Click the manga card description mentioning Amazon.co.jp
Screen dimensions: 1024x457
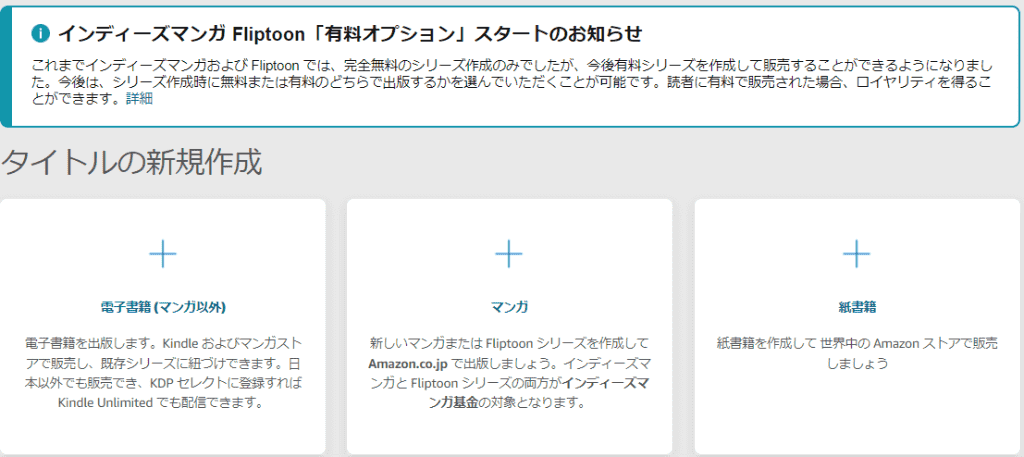[x=509, y=373]
